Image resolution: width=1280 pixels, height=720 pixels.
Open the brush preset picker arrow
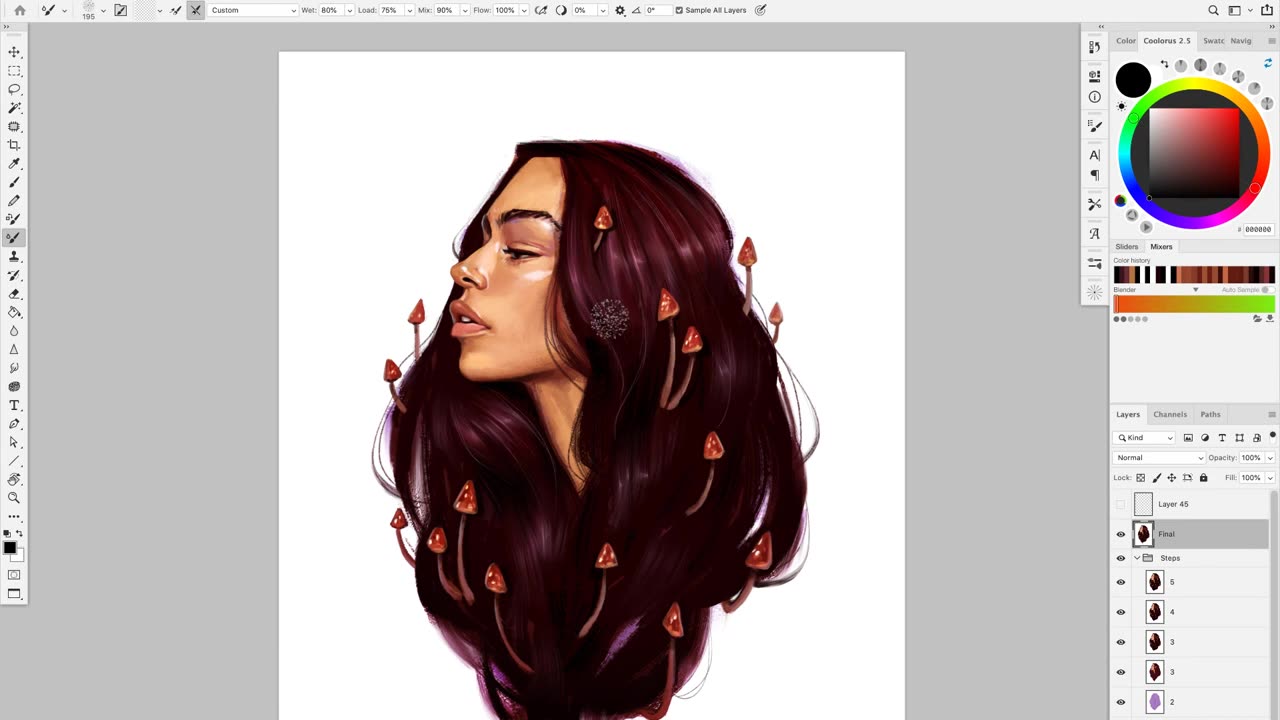tap(103, 10)
